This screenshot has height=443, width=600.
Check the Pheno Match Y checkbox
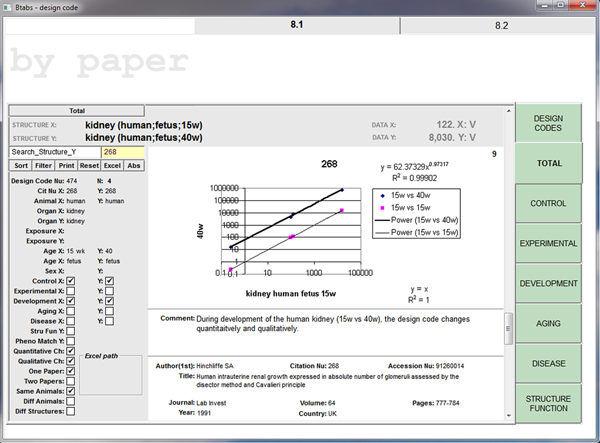pyautogui.click(x=70, y=341)
